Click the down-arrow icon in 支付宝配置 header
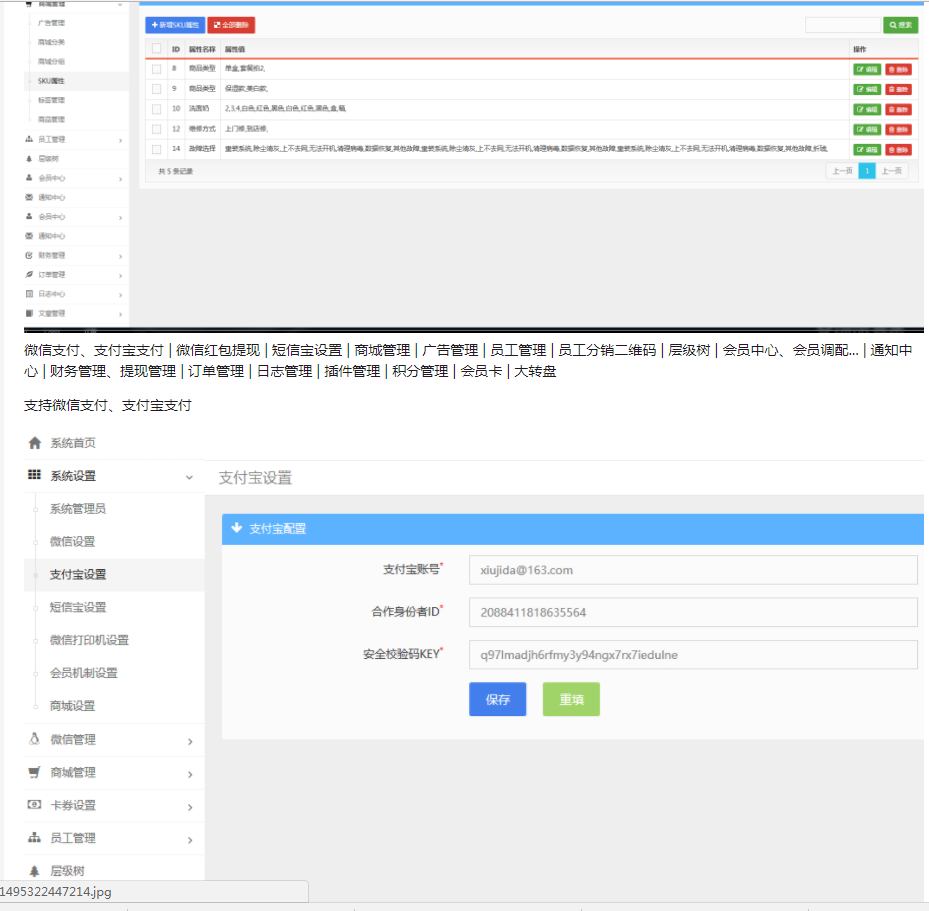929x911 pixels. pos(237,528)
